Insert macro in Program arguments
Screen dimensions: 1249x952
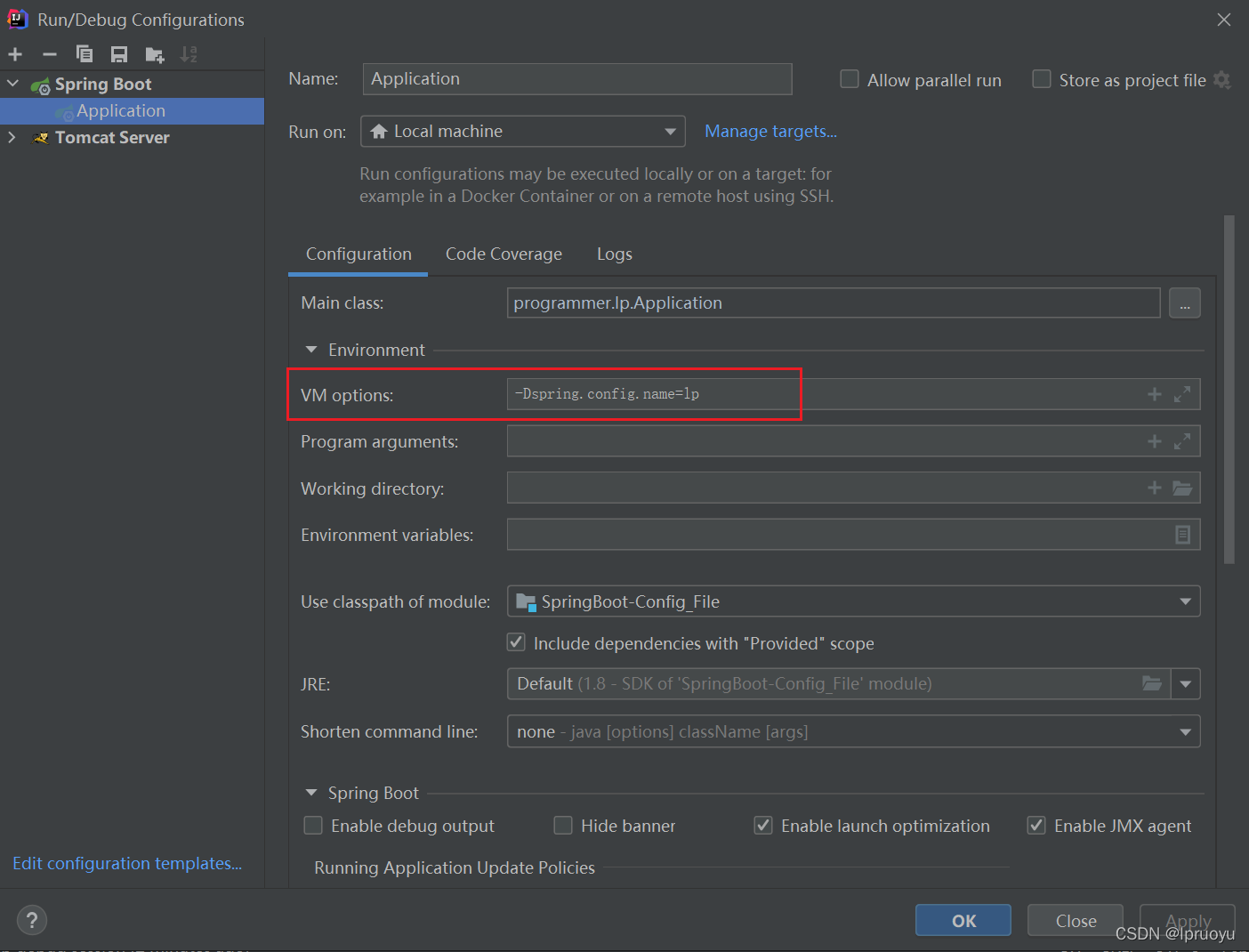click(1155, 441)
